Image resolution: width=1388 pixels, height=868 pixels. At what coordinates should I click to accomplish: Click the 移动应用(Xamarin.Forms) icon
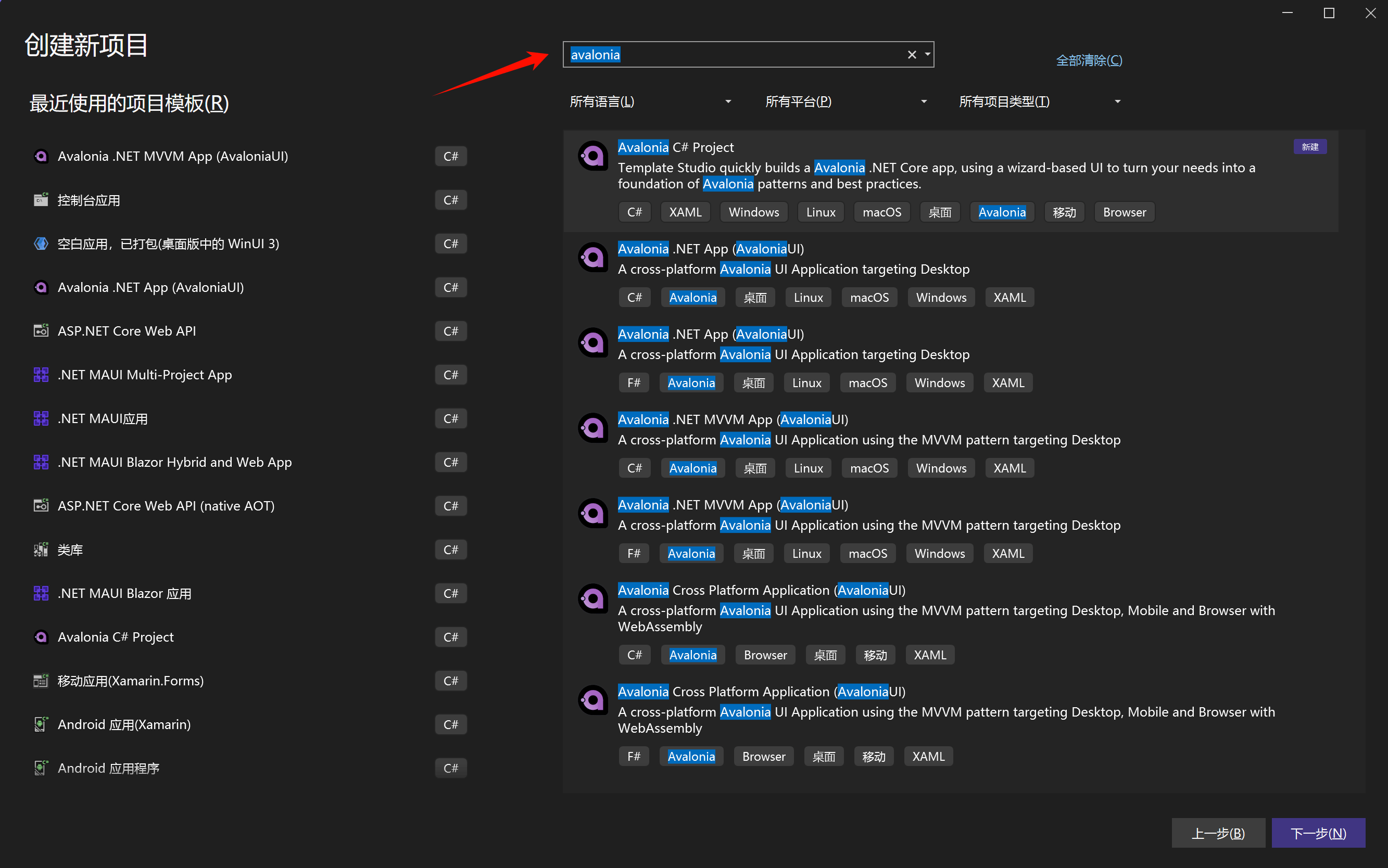click(41, 680)
